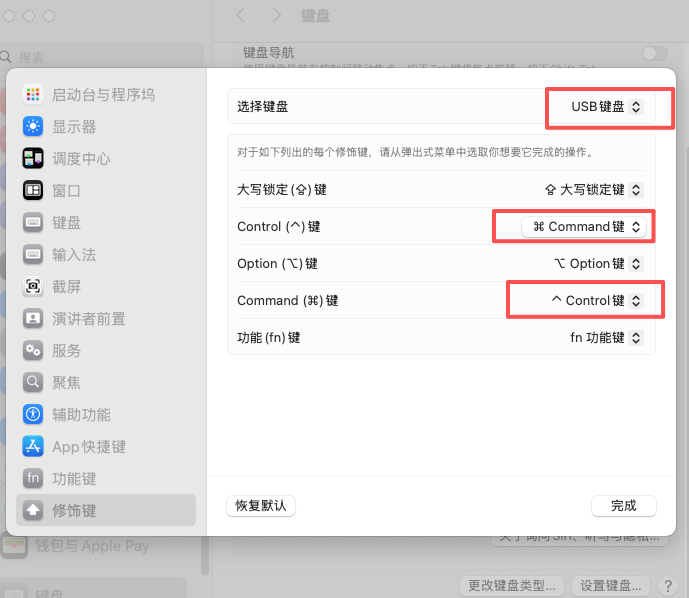This screenshot has height=598, width=689.
Task: Change the Control (^) 键 mapping dropdown
Action: pyautogui.click(x=585, y=227)
